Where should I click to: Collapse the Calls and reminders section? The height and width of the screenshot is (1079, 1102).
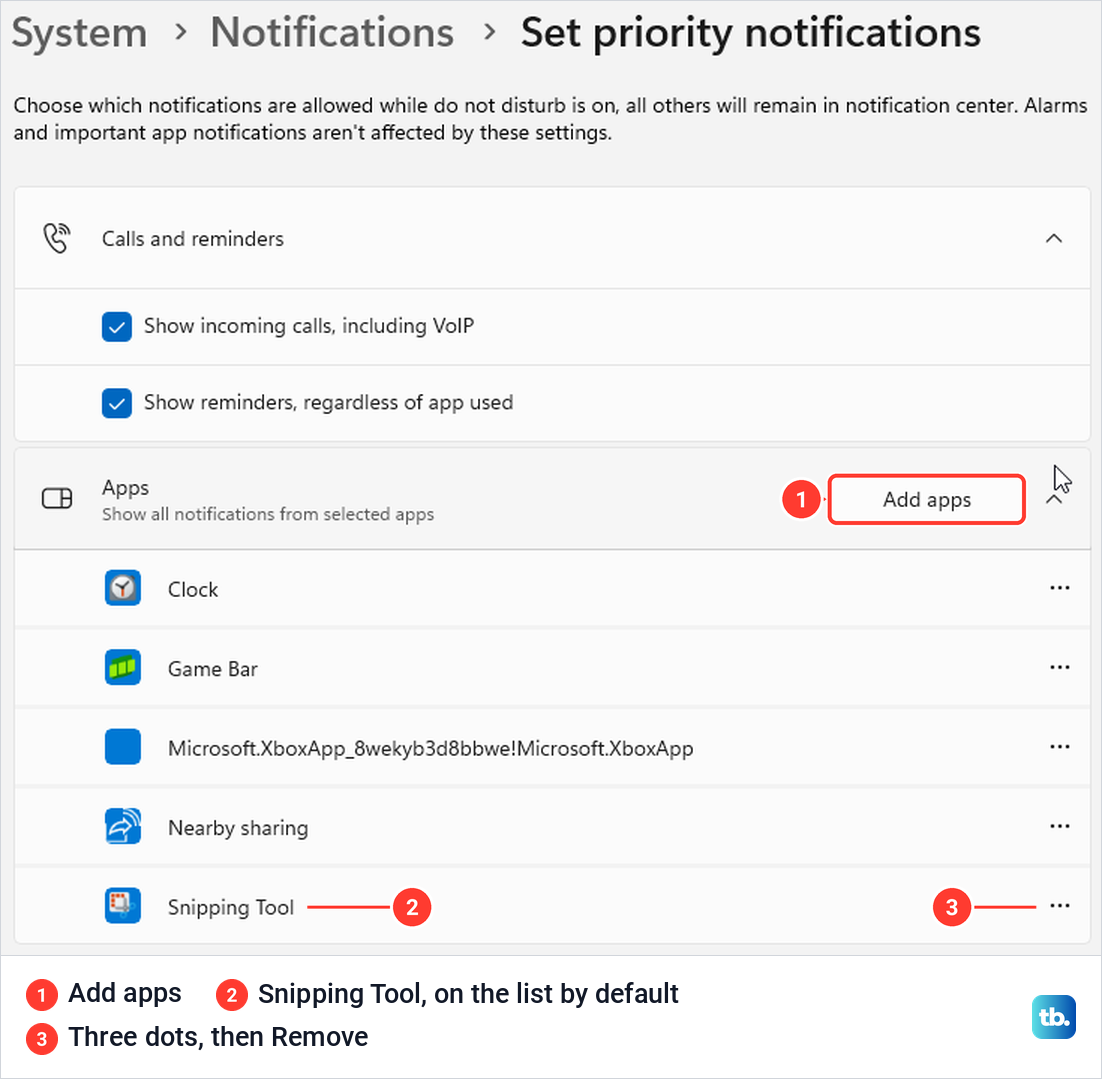(x=1054, y=238)
